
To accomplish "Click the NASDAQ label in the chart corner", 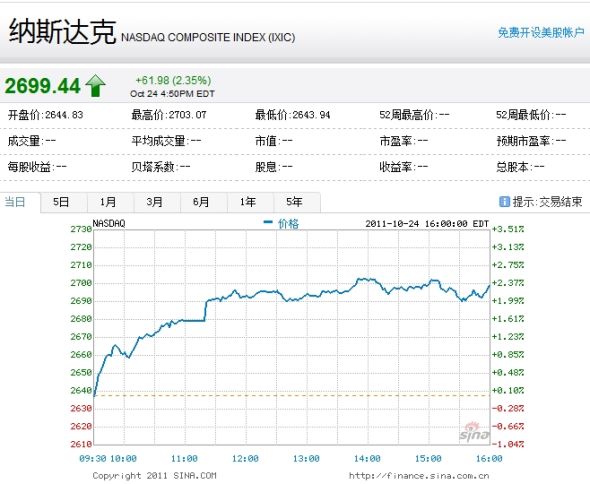I will [109, 223].
